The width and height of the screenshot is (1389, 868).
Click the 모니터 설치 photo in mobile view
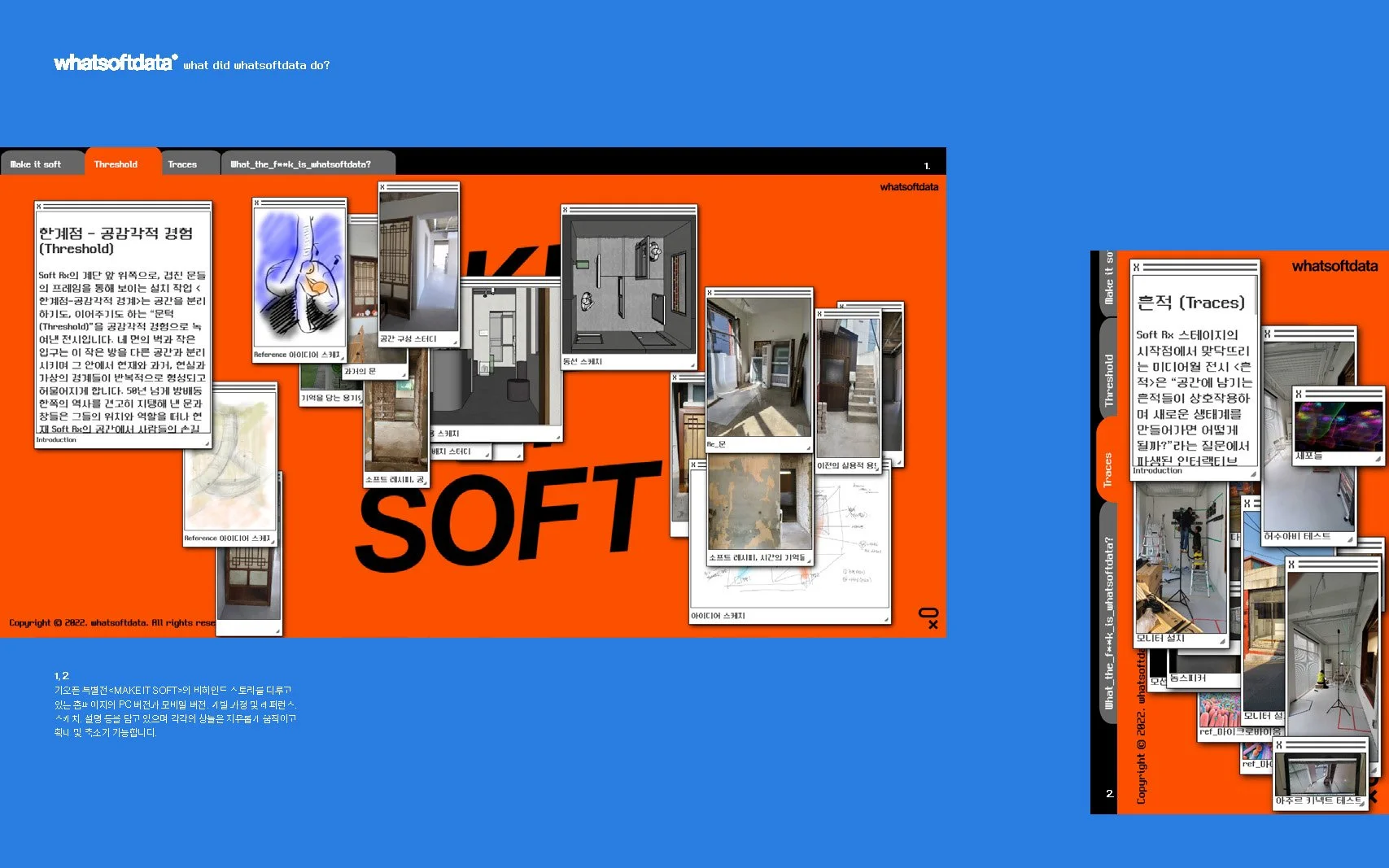click(x=1182, y=557)
